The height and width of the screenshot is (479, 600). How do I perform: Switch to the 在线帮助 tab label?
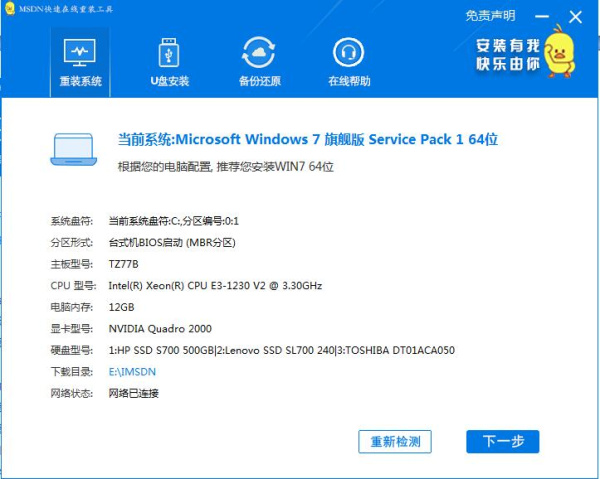pos(349,81)
